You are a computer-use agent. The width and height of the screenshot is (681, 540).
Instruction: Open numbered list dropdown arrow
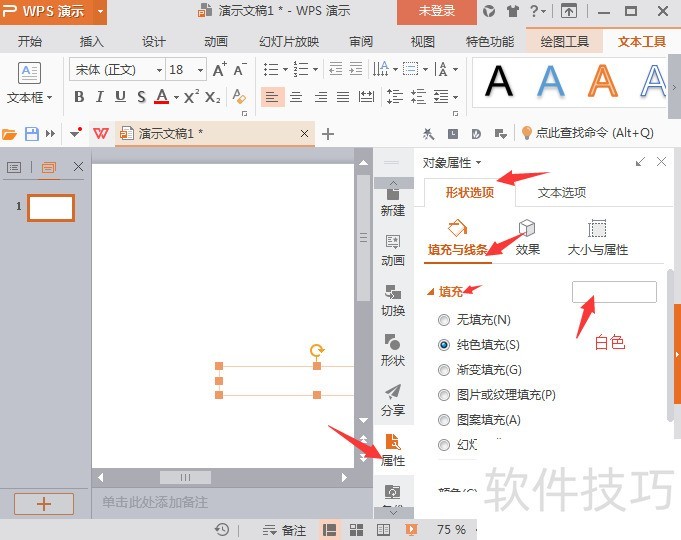tap(316, 69)
